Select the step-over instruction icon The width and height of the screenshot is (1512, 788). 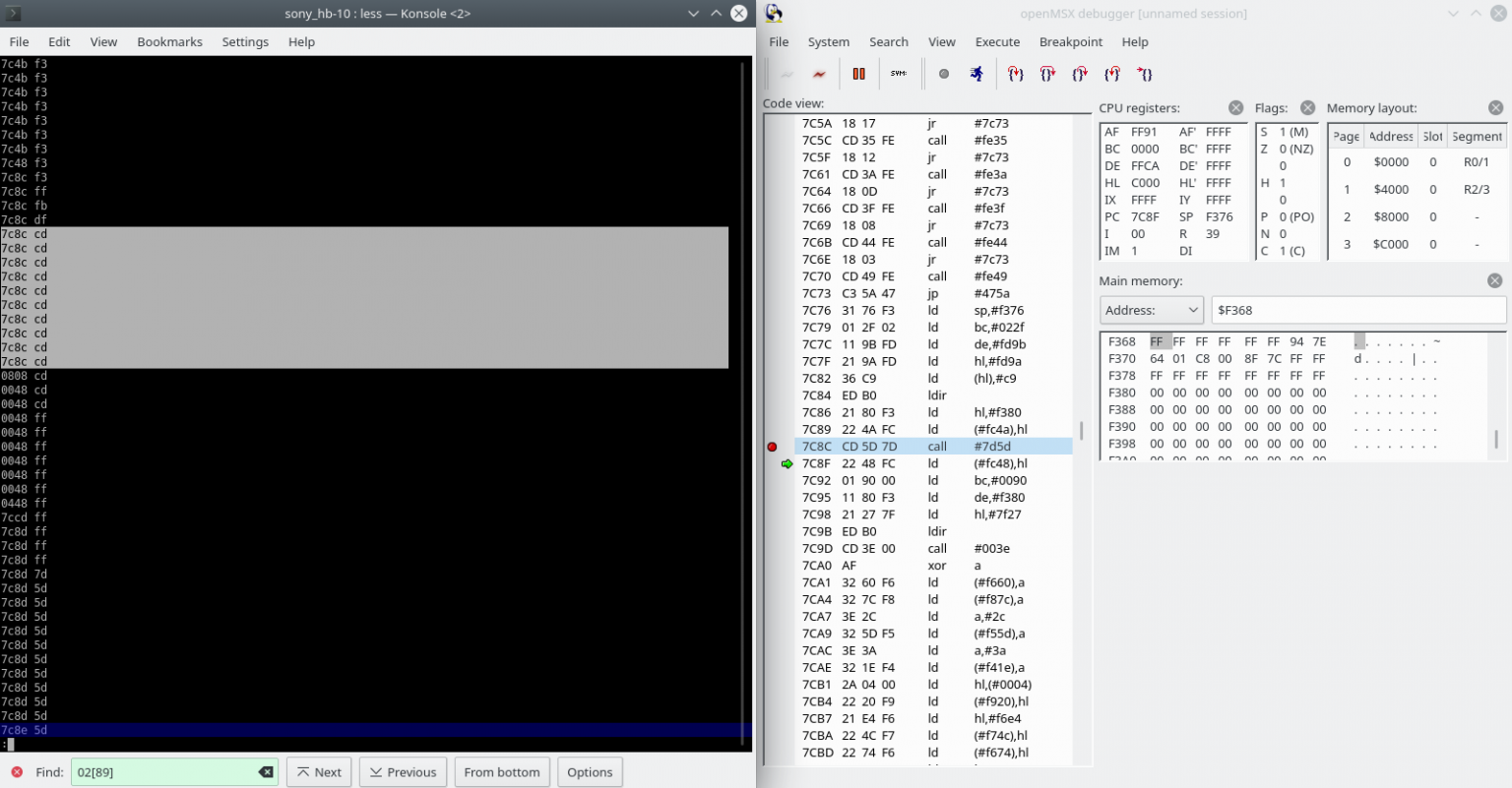click(1048, 73)
